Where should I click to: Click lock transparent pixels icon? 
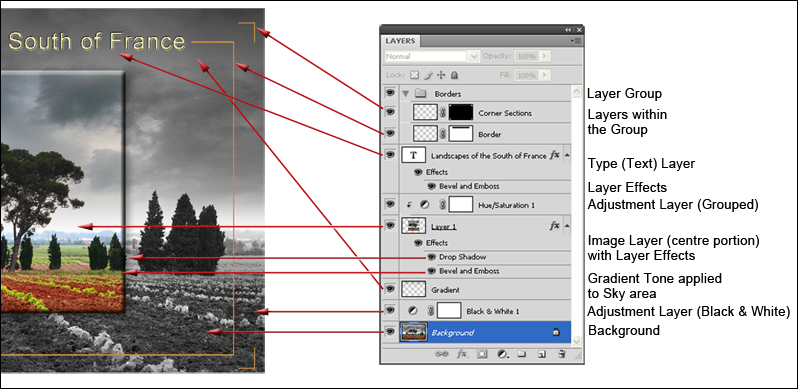[414, 75]
